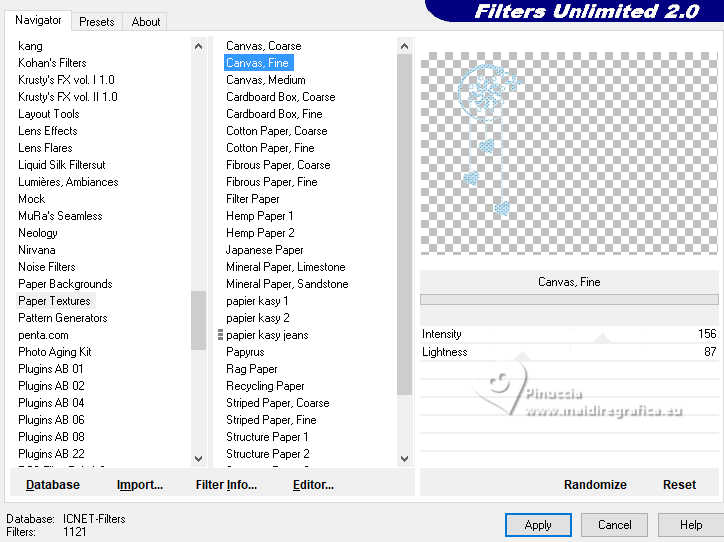This screenshot has height=542, width=724.
Task: Select penta.com category
Action: click(x=43, y=335)
